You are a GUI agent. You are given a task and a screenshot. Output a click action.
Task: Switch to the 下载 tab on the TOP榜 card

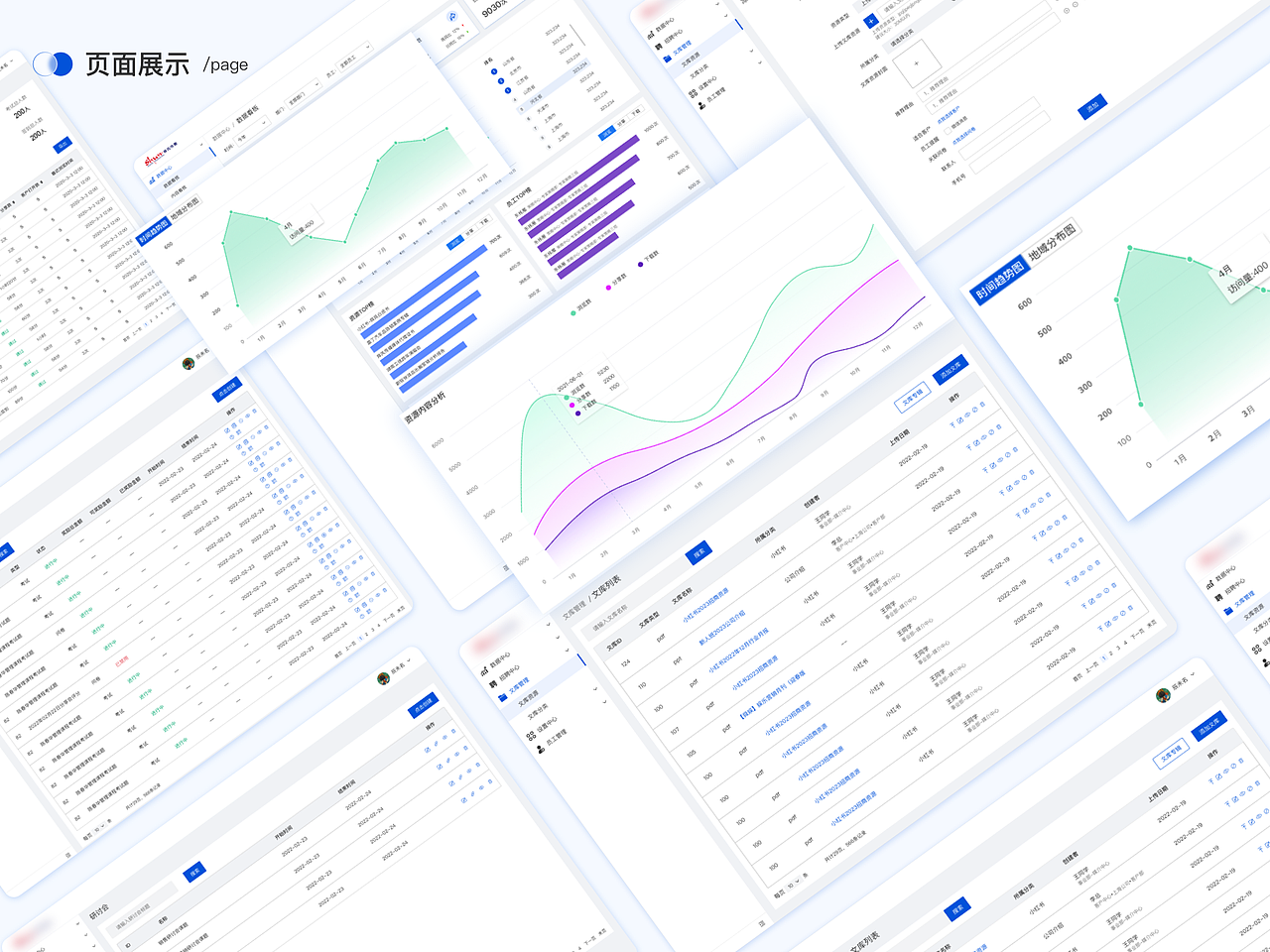click(x=483, y=222)
